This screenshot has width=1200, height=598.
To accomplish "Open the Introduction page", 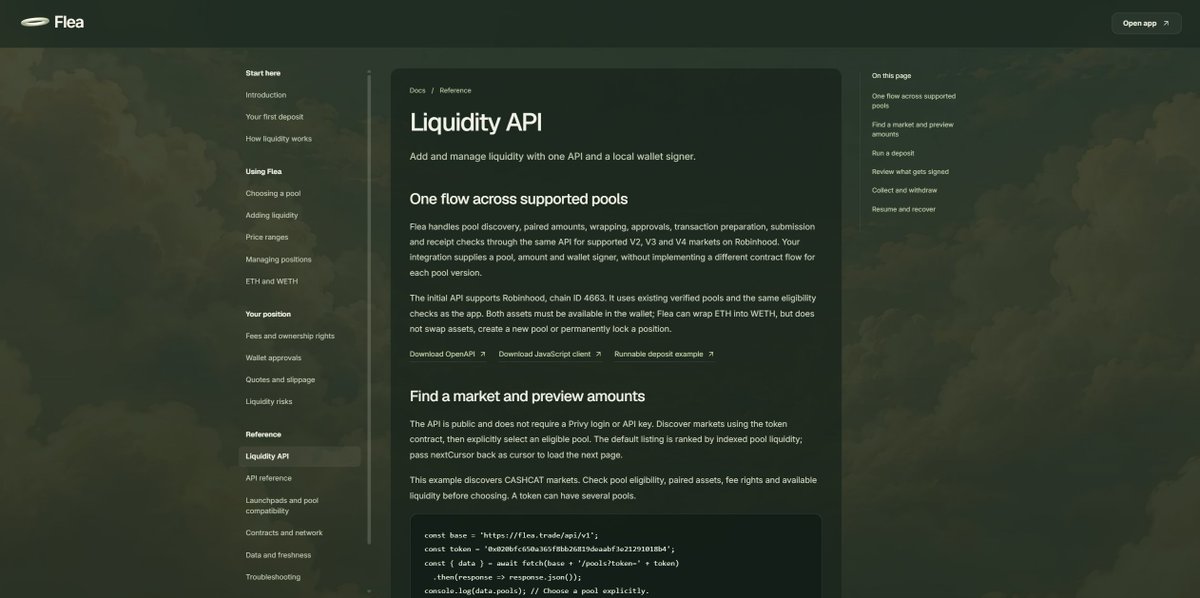I will 266,95.
